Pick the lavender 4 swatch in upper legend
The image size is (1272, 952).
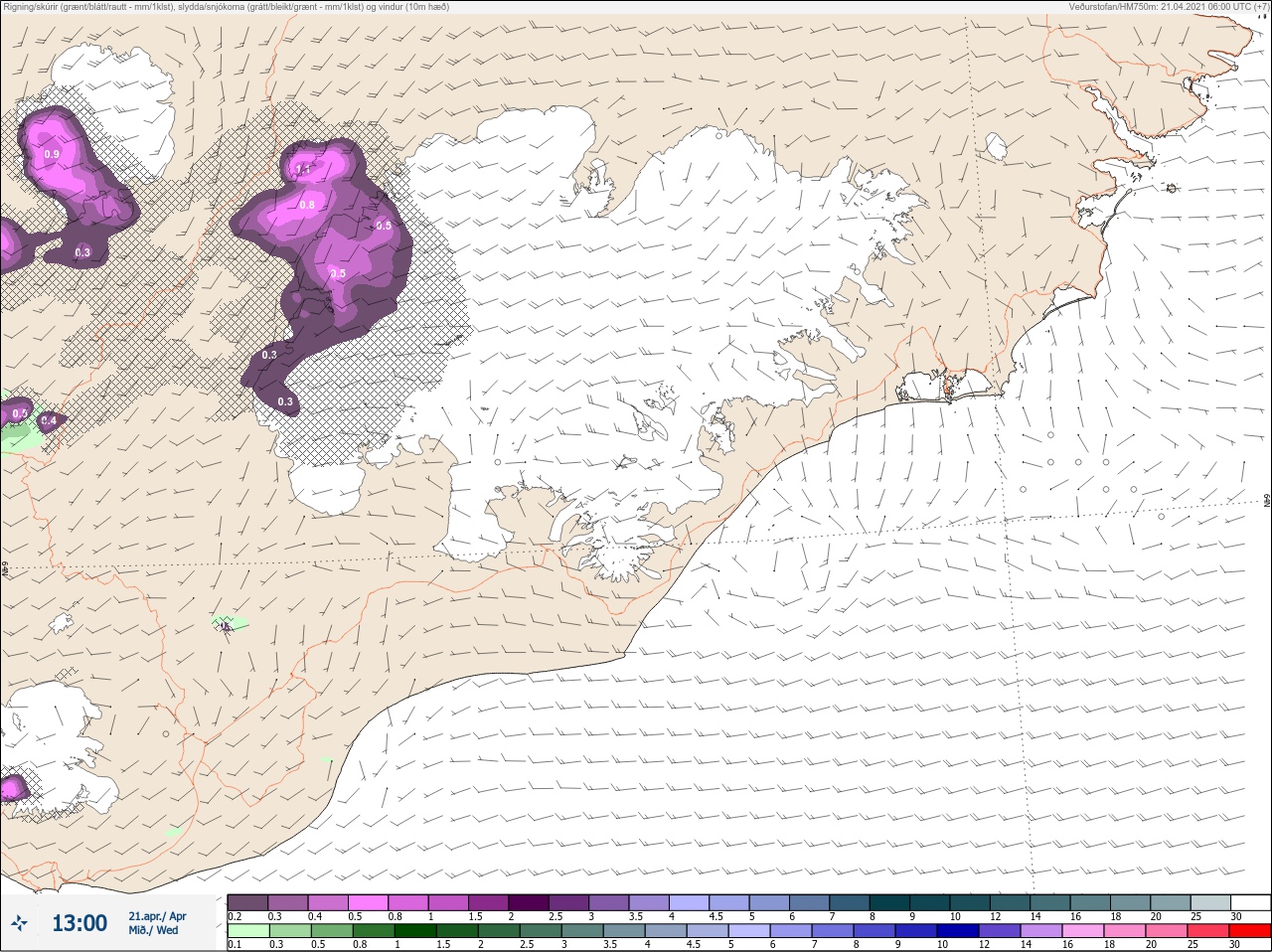point(691,902)
